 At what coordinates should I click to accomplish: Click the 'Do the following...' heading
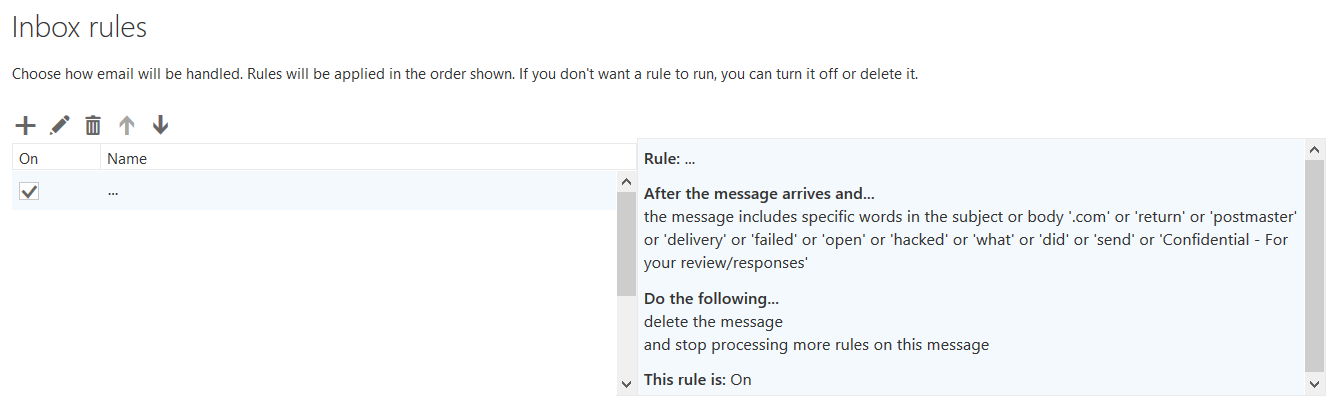click(711, 299)
